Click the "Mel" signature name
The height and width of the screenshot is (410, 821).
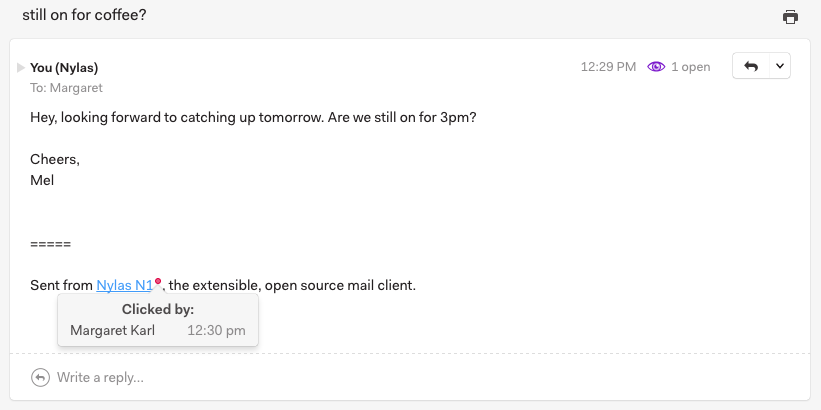[x=42, y=180]
